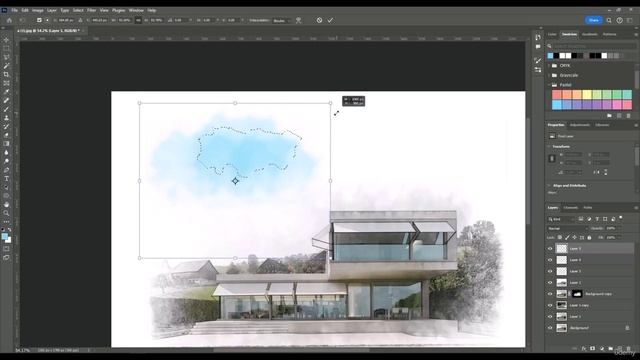The height and width of the screenshot is (360, 640).
Task: Hide Layer 5 visibility eye
Action: [550, 249]
